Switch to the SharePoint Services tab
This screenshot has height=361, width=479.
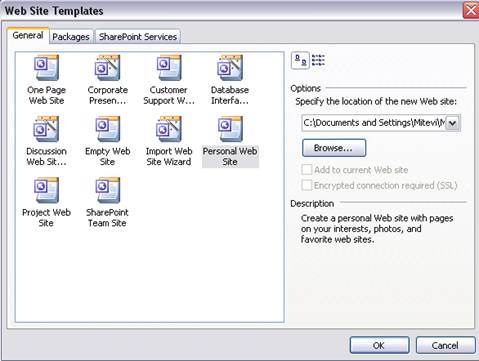pos(138,37)
